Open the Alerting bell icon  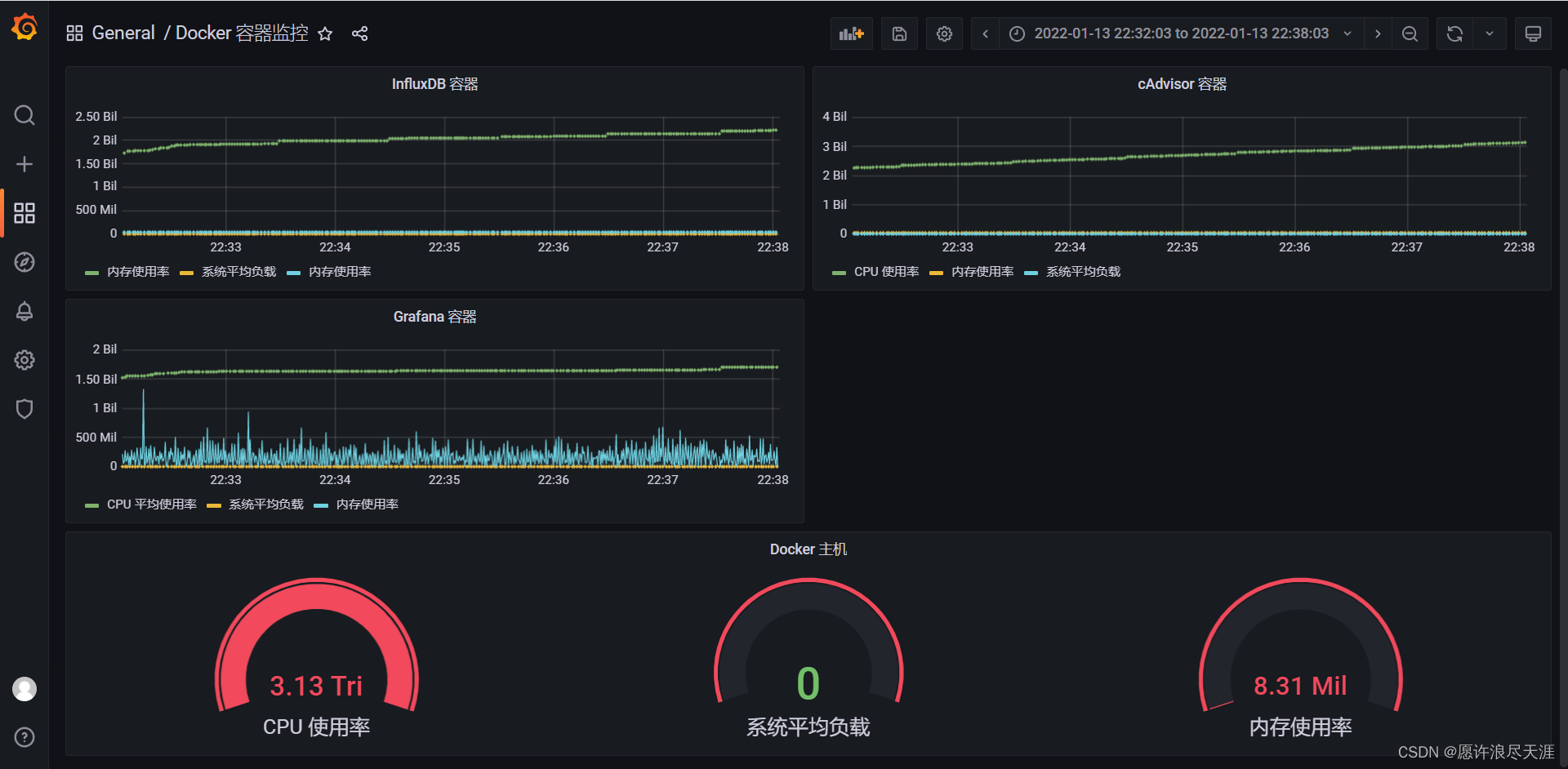tap(24, 311)
